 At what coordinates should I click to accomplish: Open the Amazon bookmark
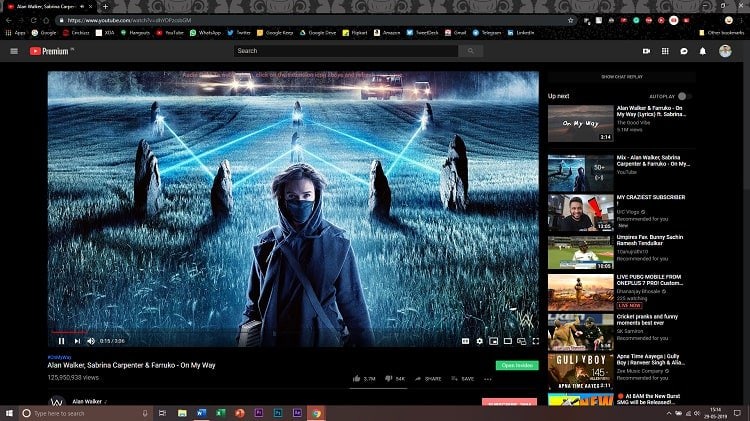tap(387, 33)
